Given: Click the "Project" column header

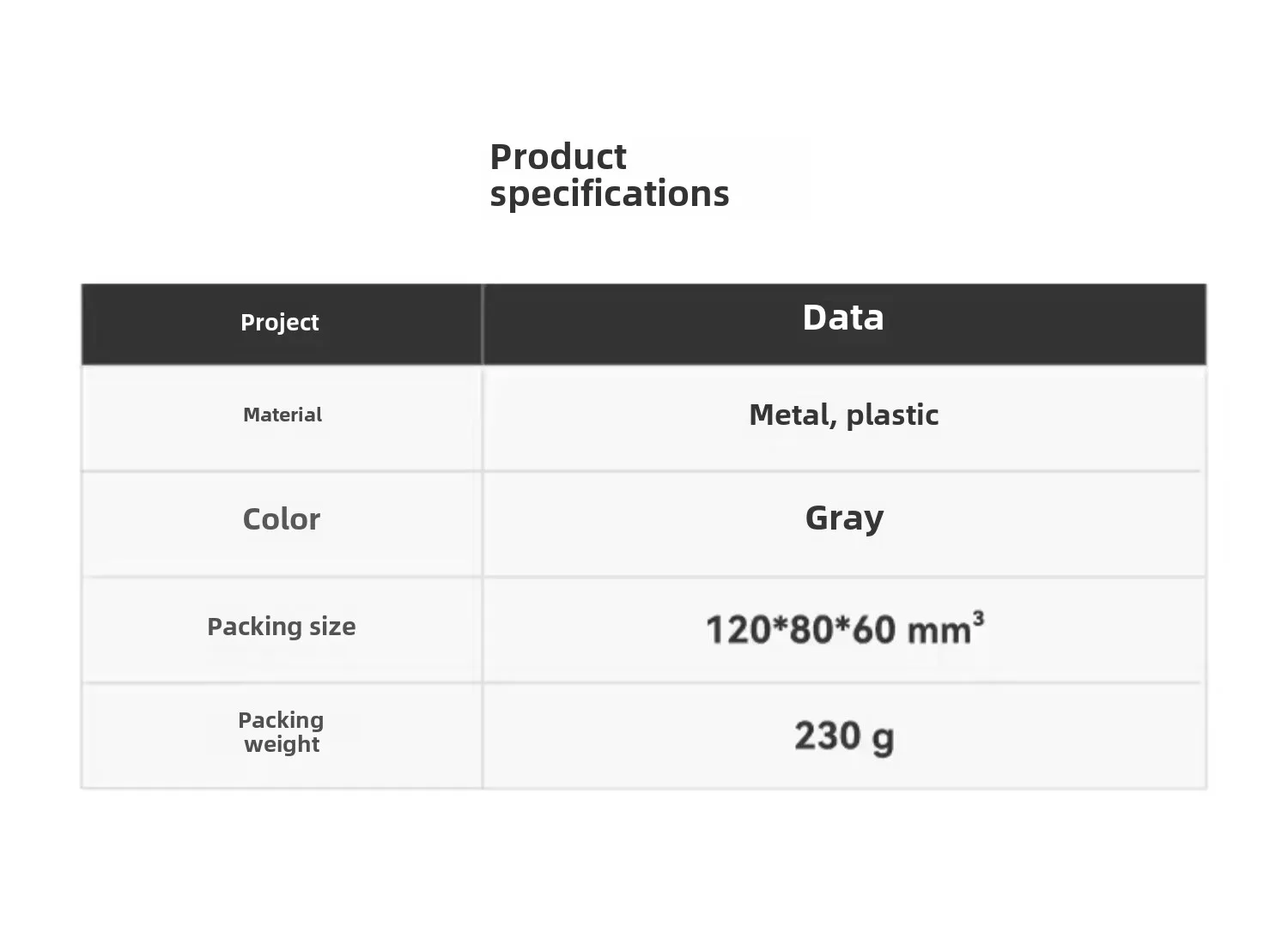Looking at the screenshot, I should coord(280,323).
